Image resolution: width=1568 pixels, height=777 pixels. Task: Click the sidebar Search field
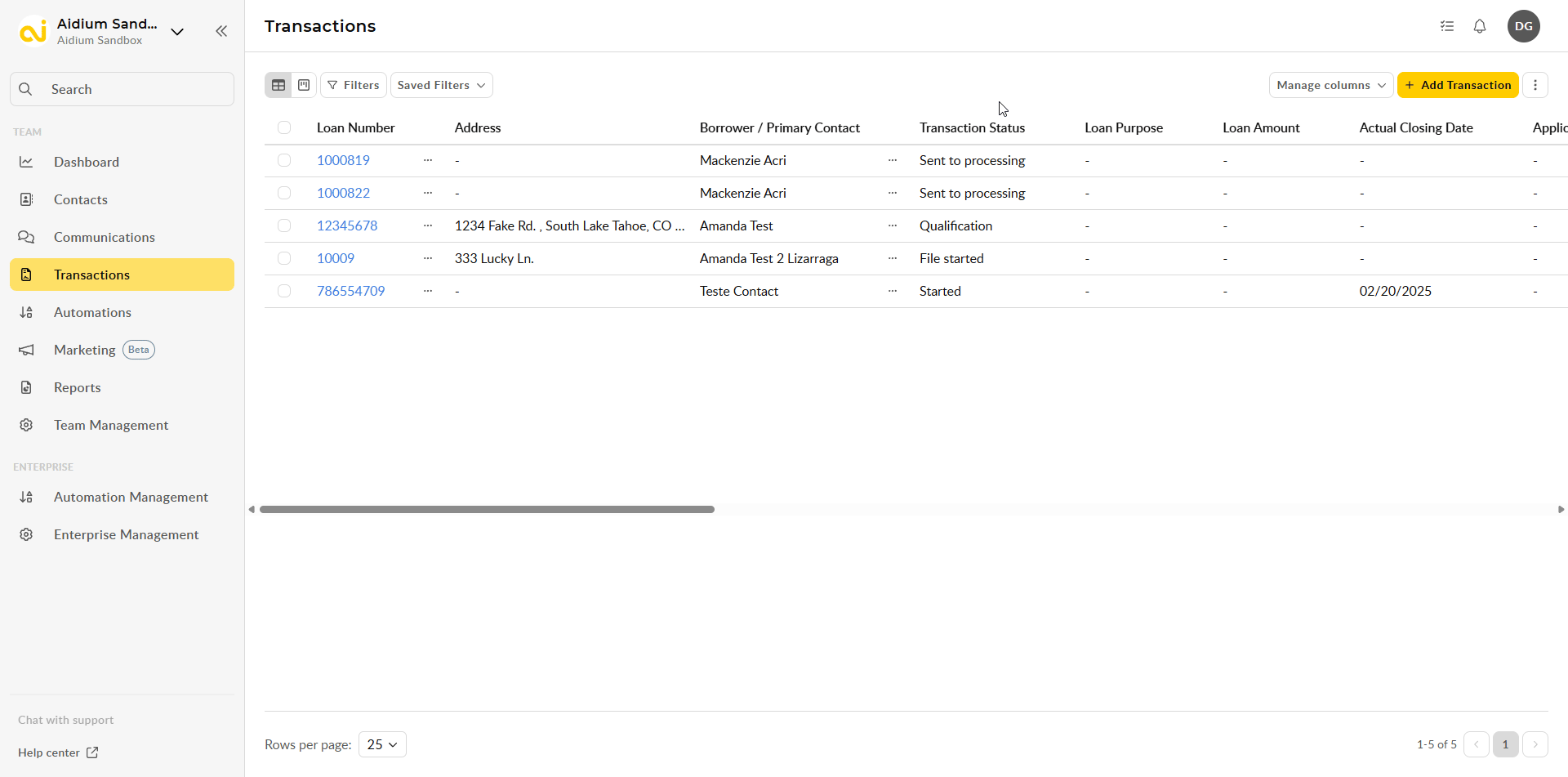[x=122, y=89]
